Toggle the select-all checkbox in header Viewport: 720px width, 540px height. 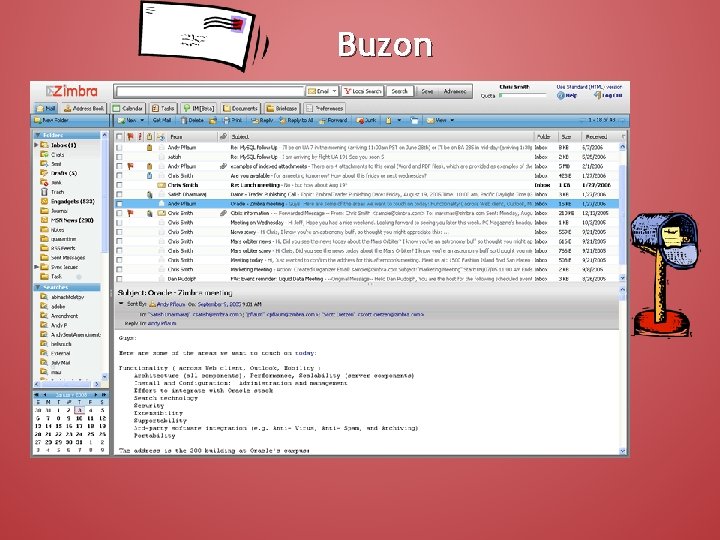pyautogui.click(x=119, y=137)
